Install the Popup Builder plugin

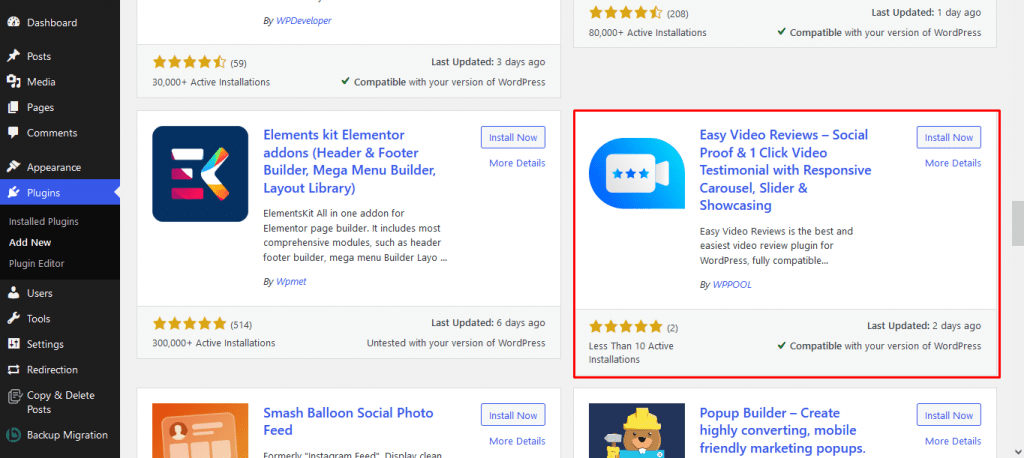[949, 416]
